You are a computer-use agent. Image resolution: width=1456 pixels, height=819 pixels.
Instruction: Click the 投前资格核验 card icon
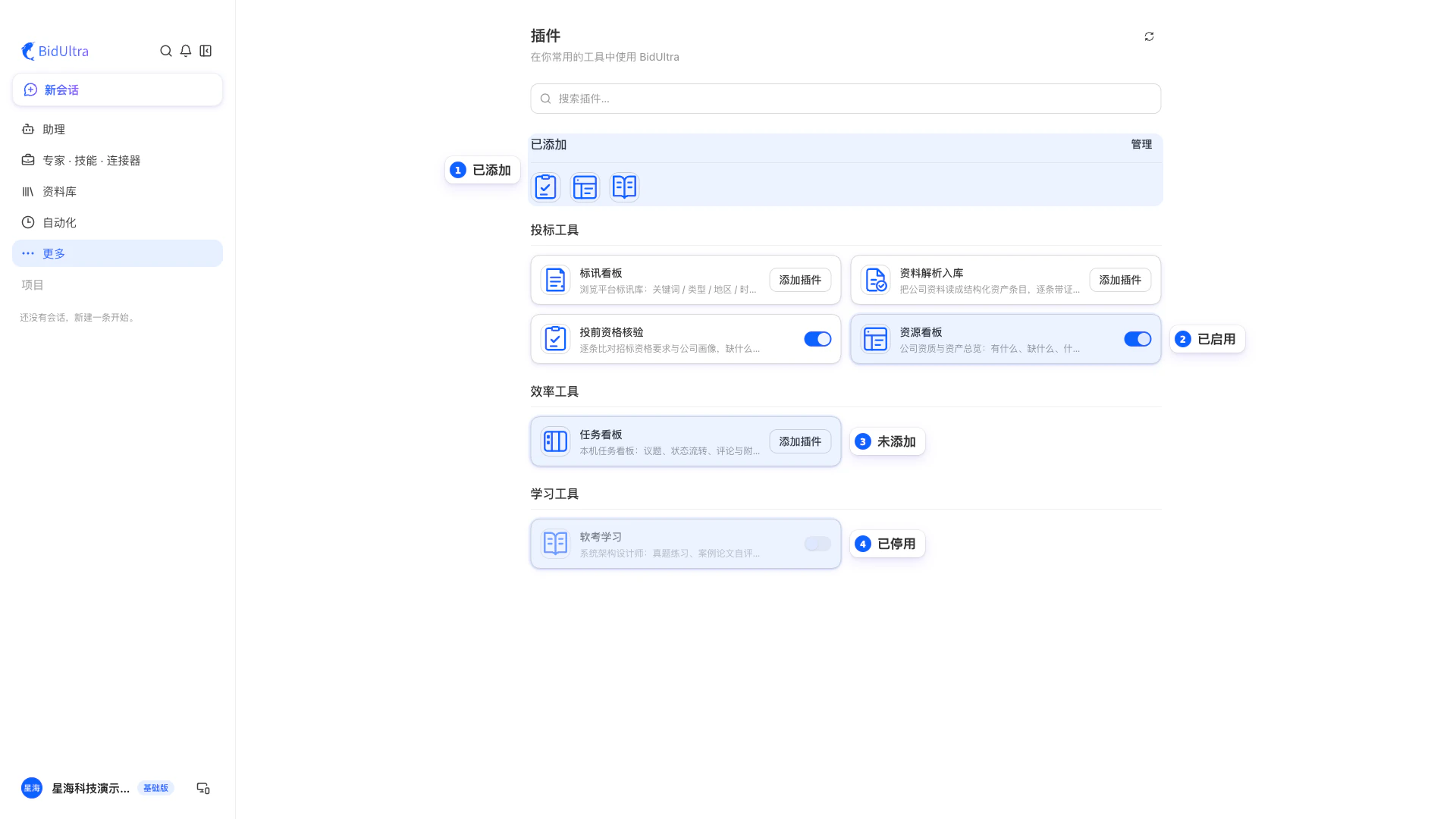click(555, 339)
